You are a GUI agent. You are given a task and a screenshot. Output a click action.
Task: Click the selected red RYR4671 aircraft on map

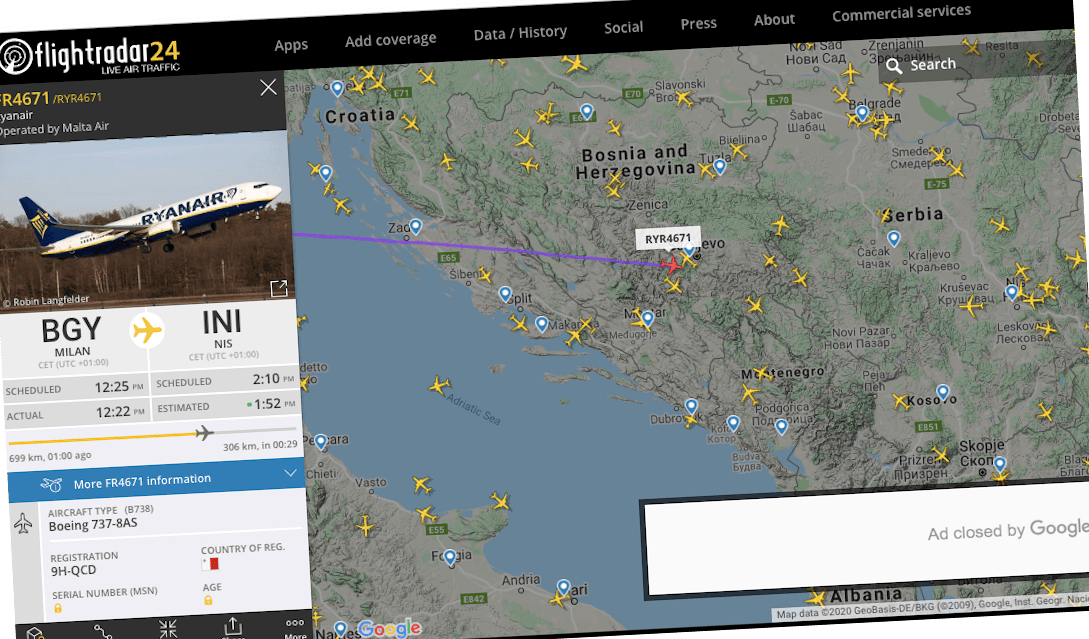click(671, 264)
